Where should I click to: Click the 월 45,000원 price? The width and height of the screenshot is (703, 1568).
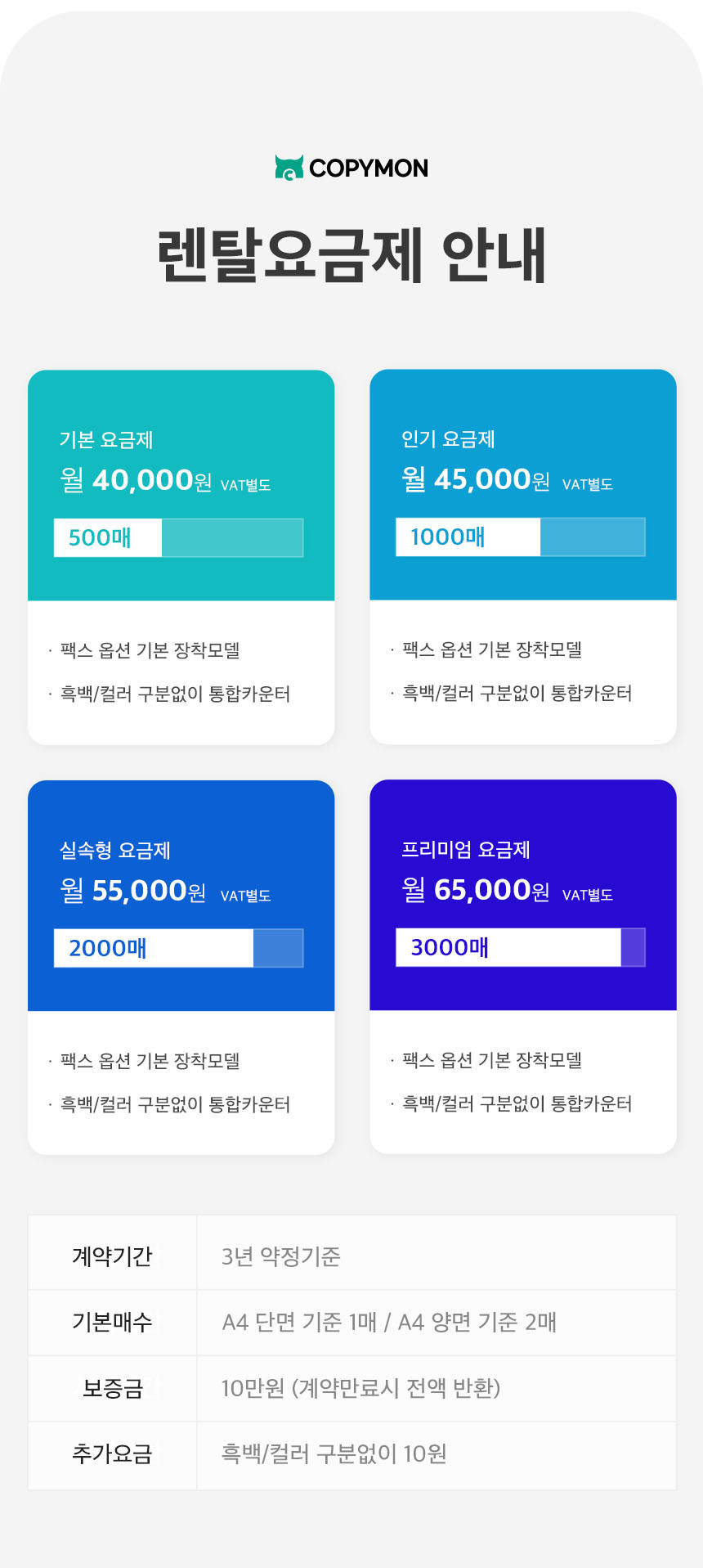(x=476, y=479)
